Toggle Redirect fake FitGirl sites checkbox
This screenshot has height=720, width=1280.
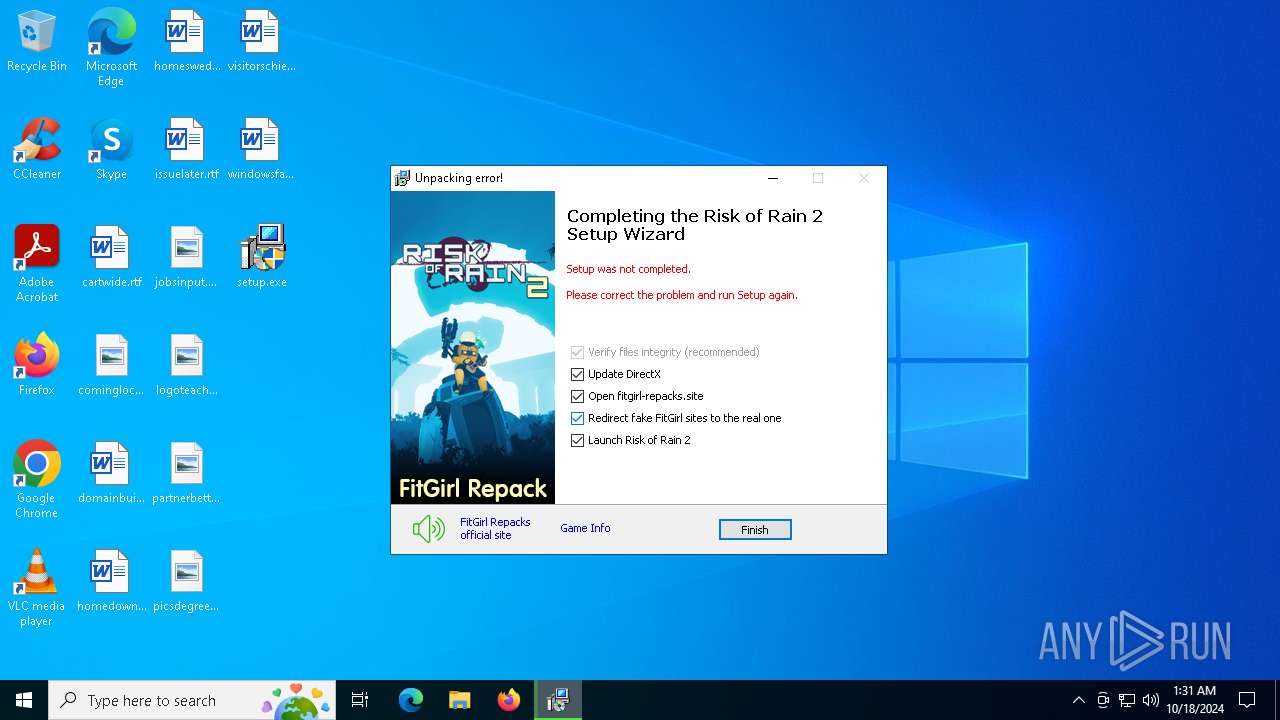(x=577, y=418)
